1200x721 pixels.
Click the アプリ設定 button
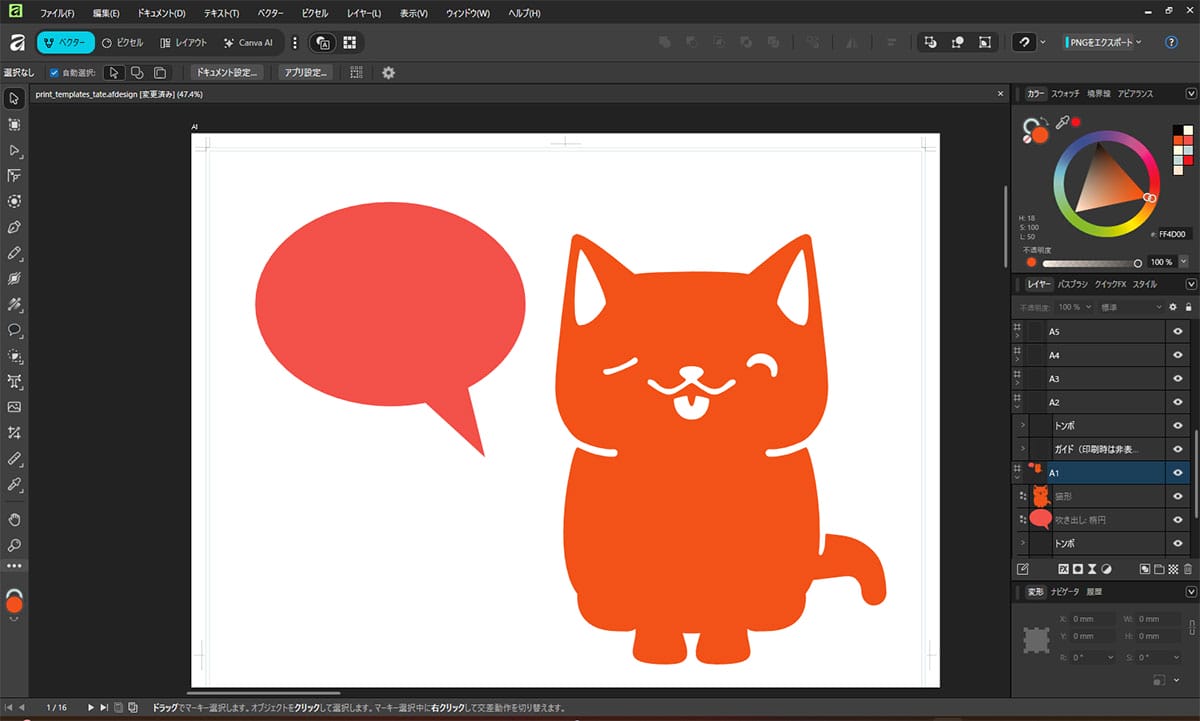tap(305, 73)
